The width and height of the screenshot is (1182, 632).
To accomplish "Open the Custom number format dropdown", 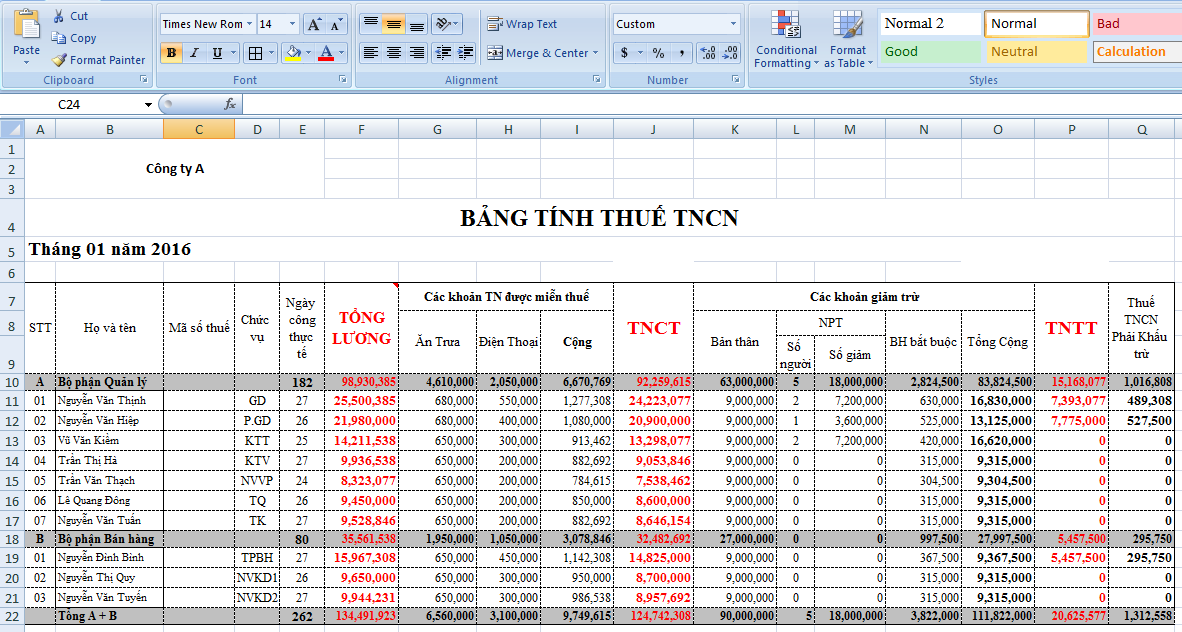I will pos(733,23).
